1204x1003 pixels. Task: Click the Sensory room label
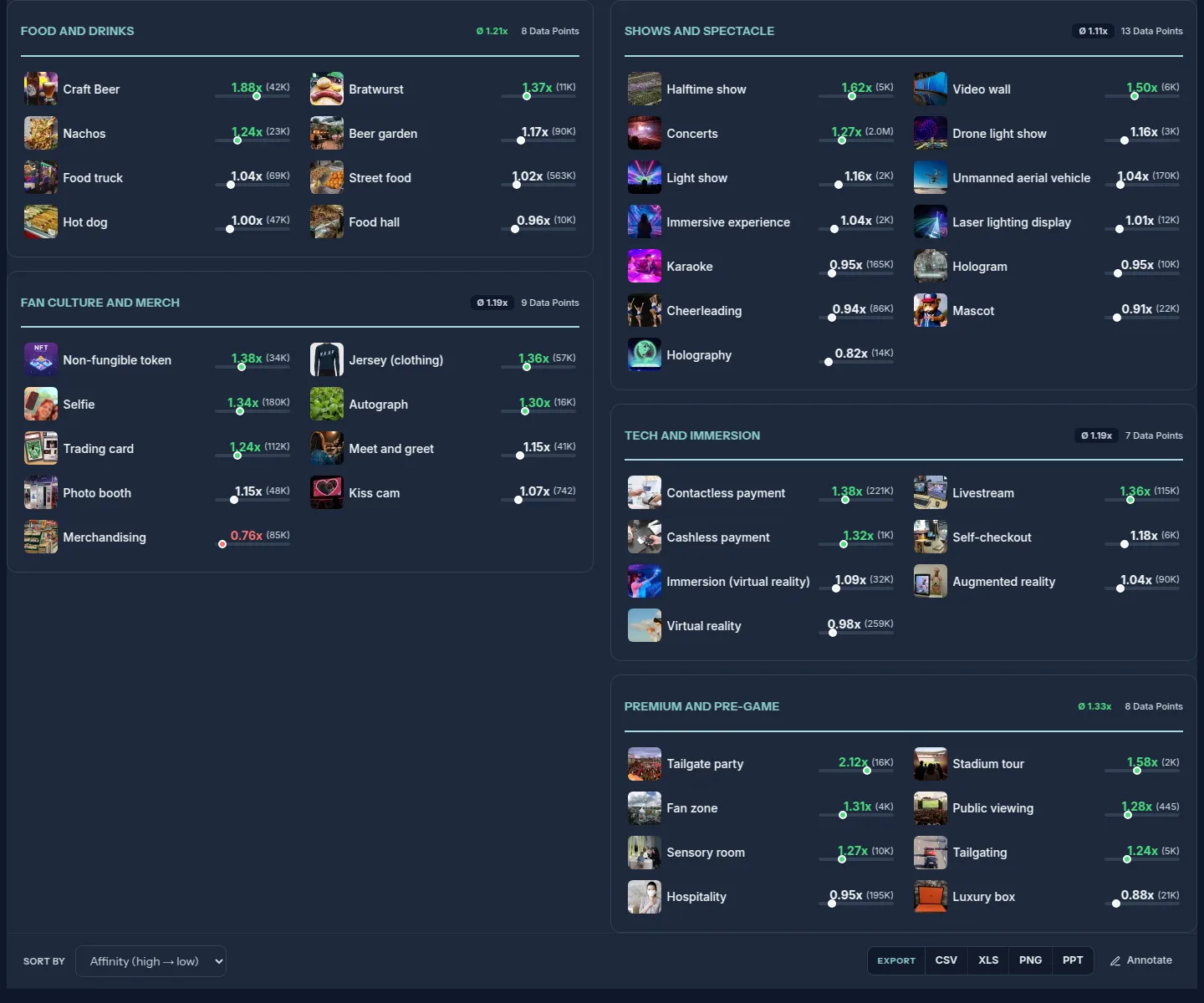click(705, 853)
